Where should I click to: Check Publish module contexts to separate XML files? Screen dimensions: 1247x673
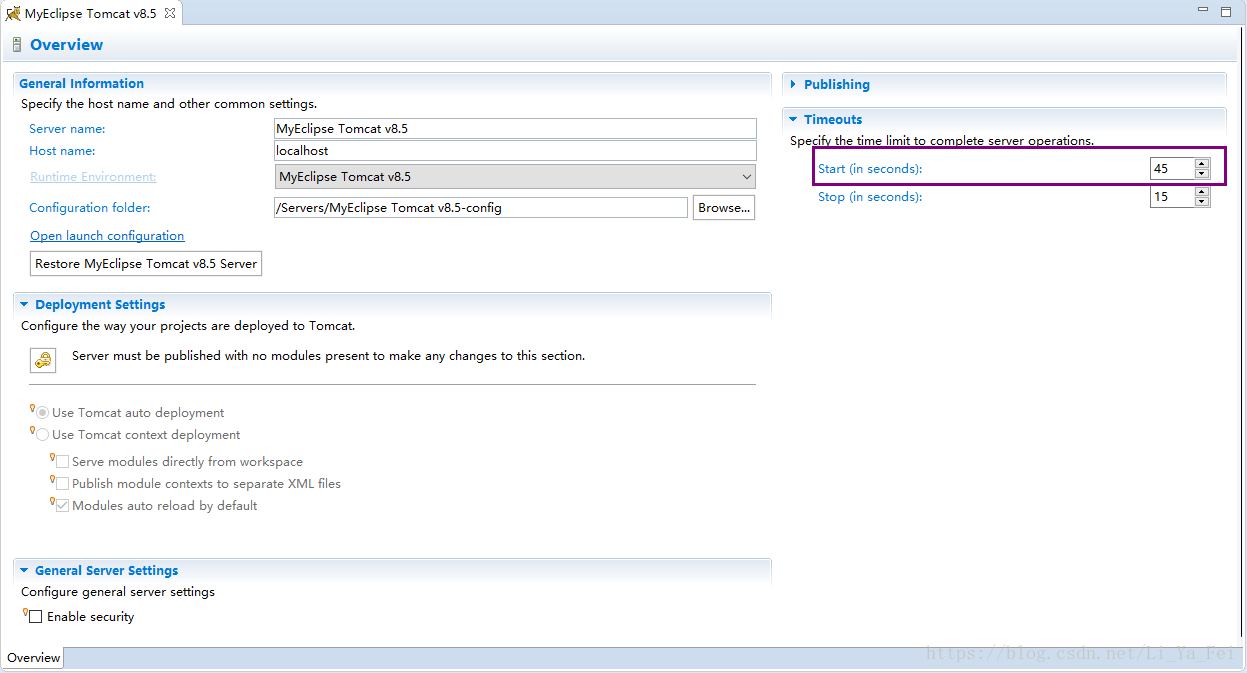[62, 484]
